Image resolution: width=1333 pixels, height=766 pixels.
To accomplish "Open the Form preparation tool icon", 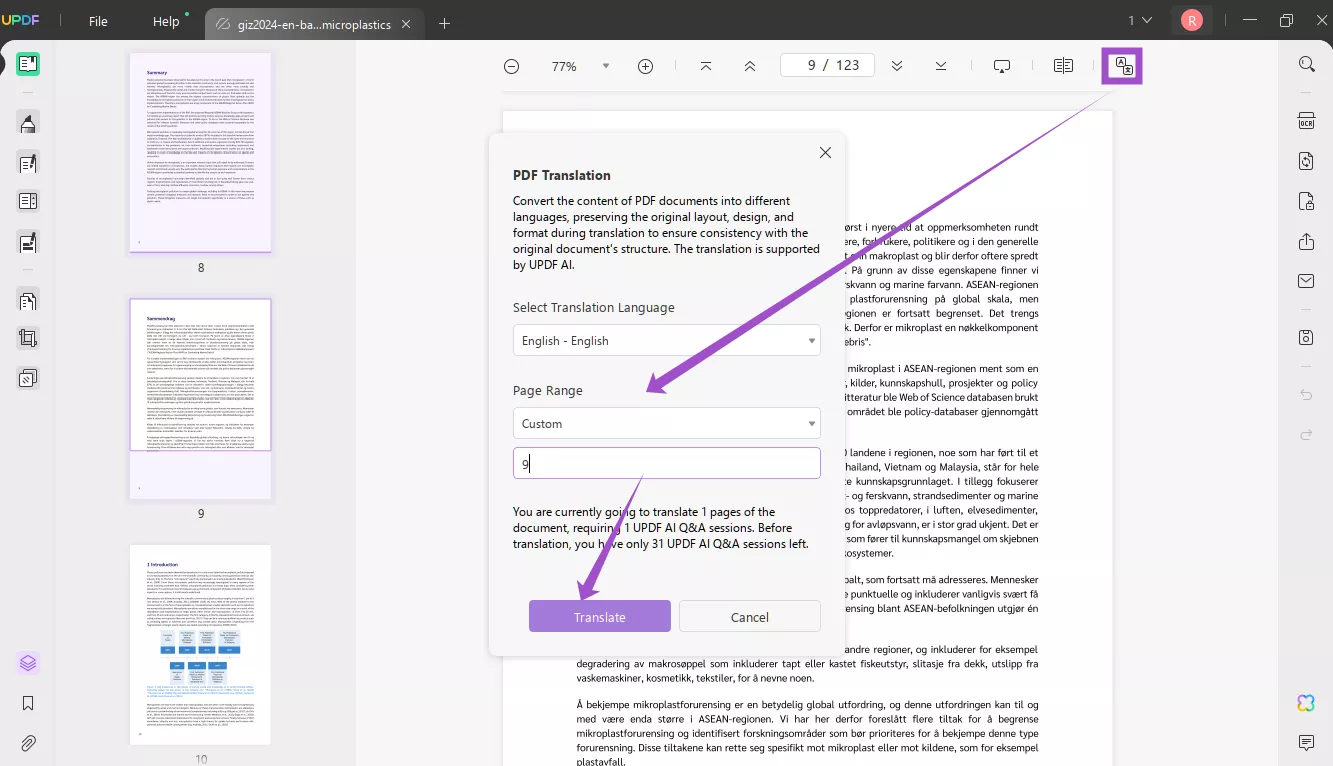I will coord(28,242).
